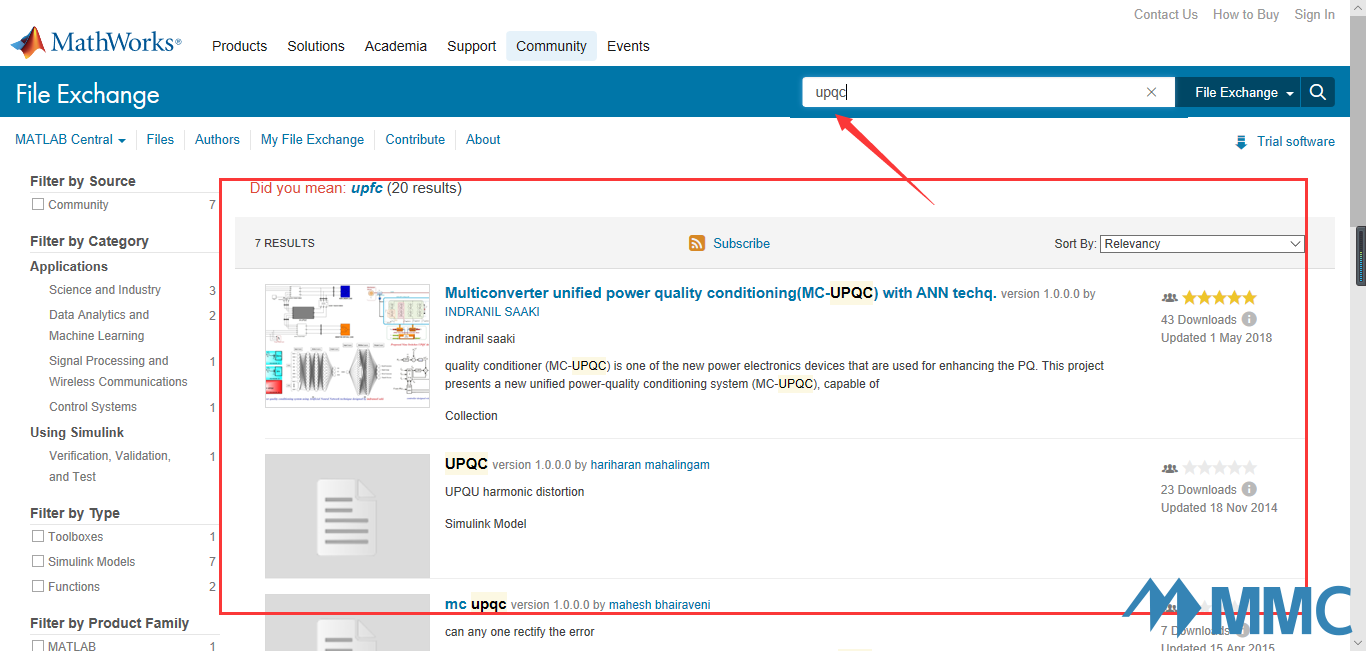Open author mahesh bhairaveni's profile
Image resolution: width=1366 pixels, height=651 pixels.
(x=660, y=605)
